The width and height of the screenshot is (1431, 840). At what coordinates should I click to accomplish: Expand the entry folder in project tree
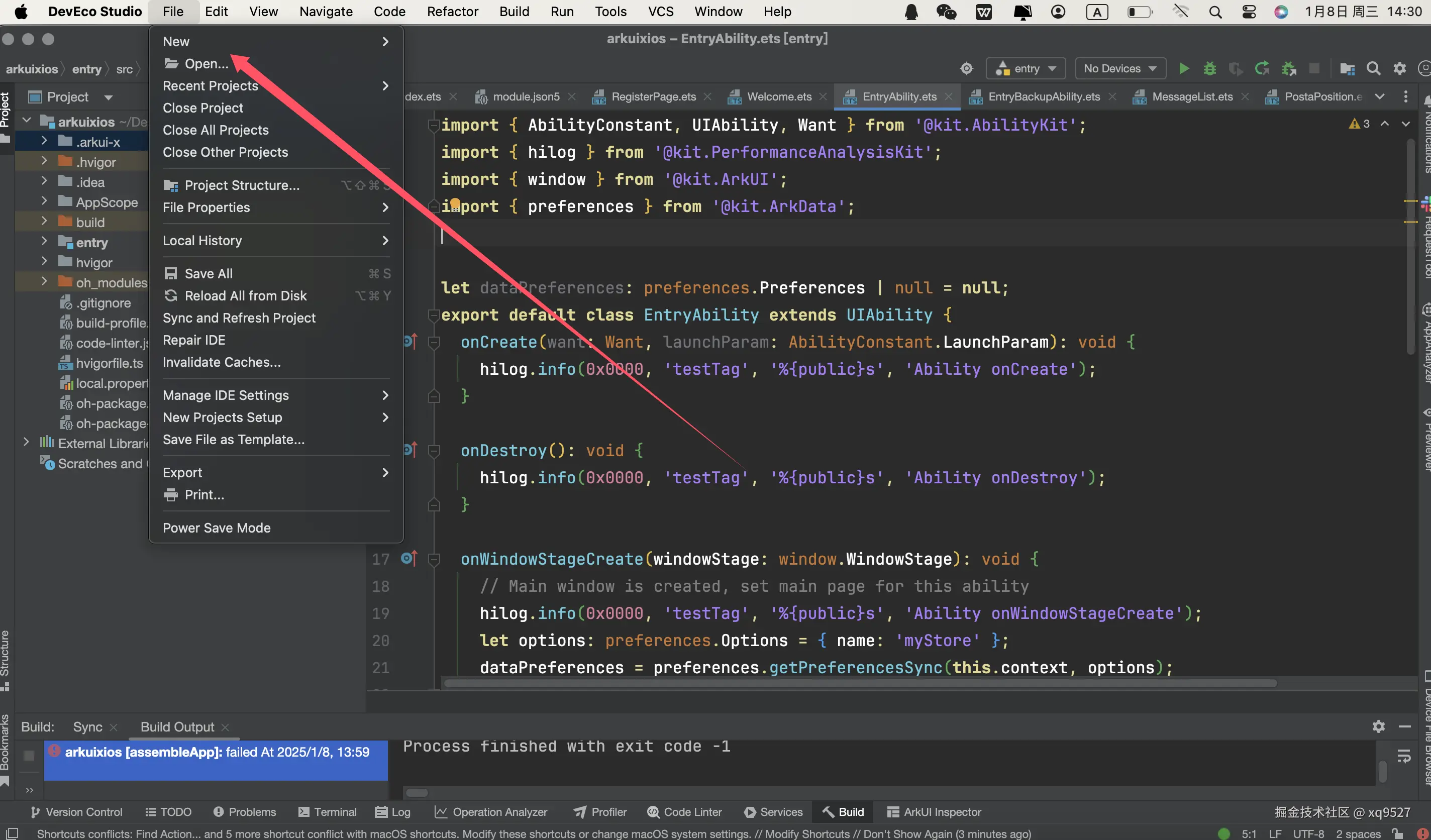[x=44, y=243]
